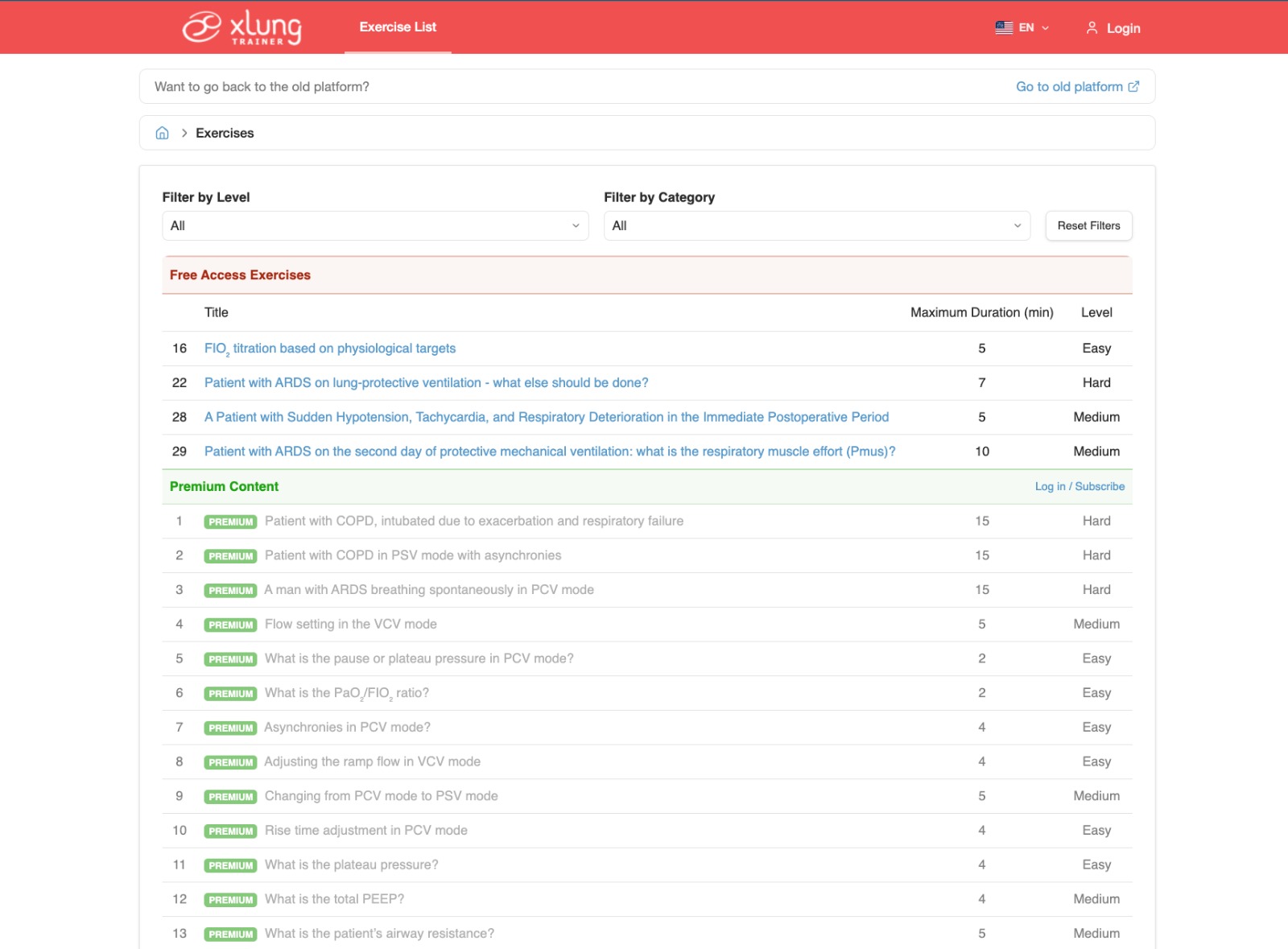Image resolution: width=1288 pixels, height=949 pixels.
Task: Click the PREMIUM badge on Flow setting exercise
Action: pyautogui.click(x=230, y=625)
